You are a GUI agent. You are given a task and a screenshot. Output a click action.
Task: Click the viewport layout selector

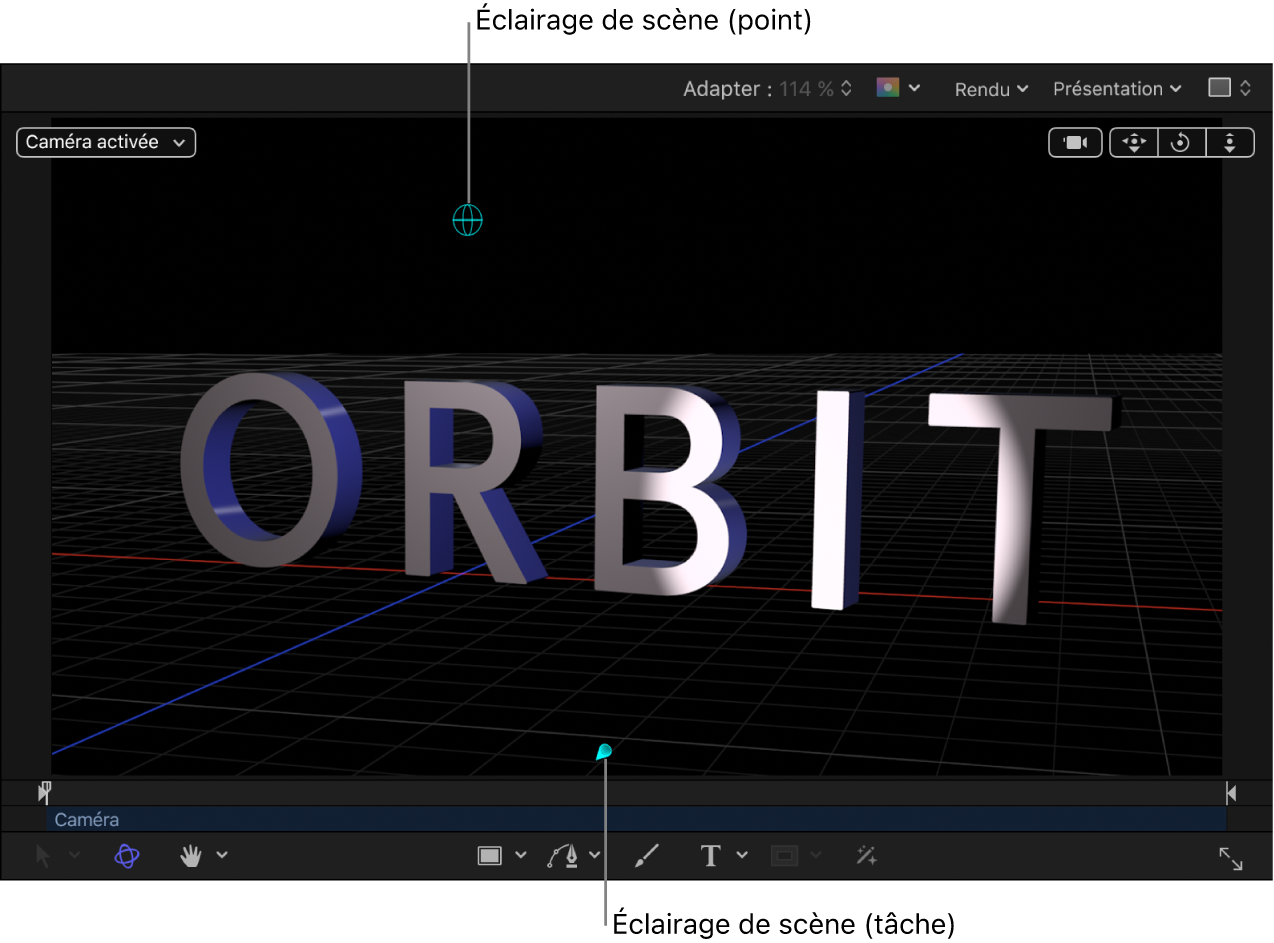[1228, 88]
